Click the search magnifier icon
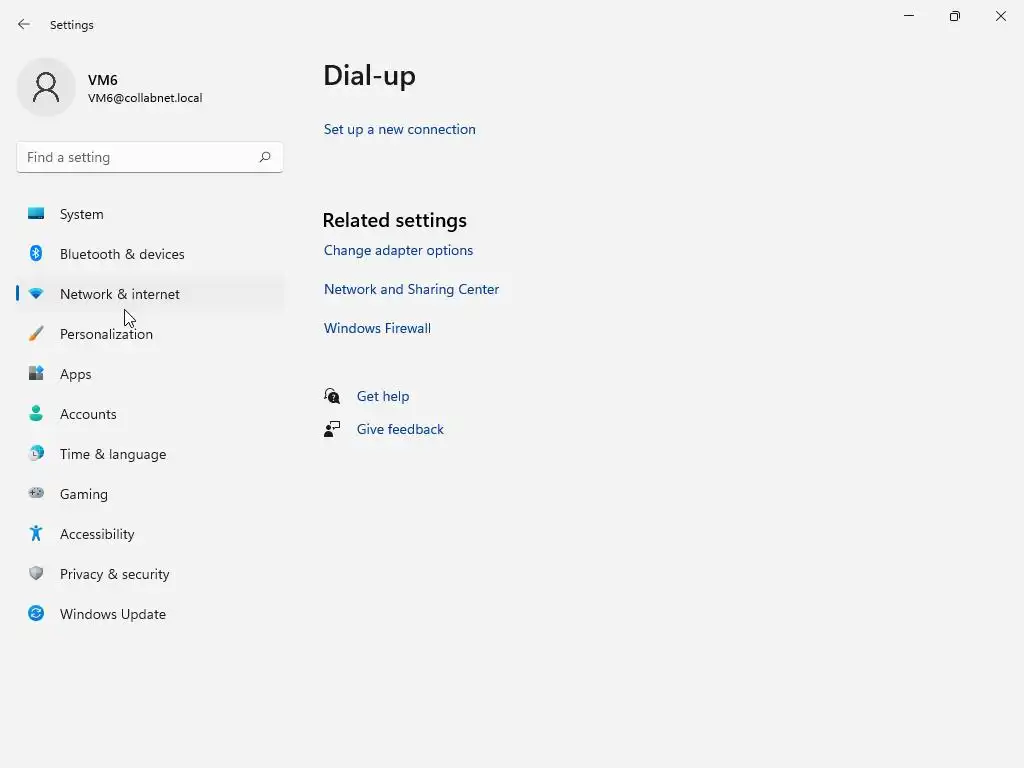Image resolution: width=1024 pixels, height=768 pixels. point(265,157)
